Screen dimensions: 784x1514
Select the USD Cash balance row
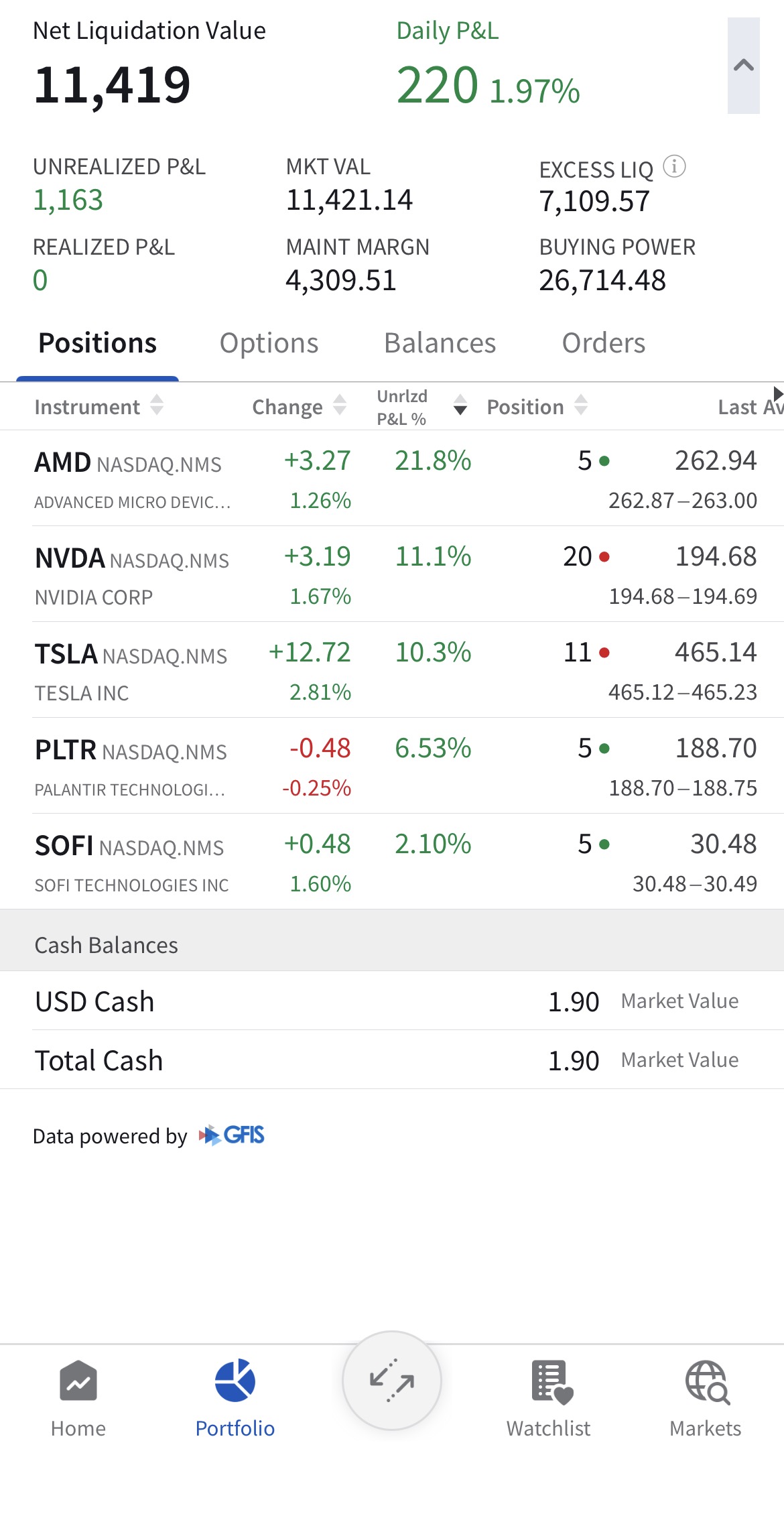pos(392,1001)
